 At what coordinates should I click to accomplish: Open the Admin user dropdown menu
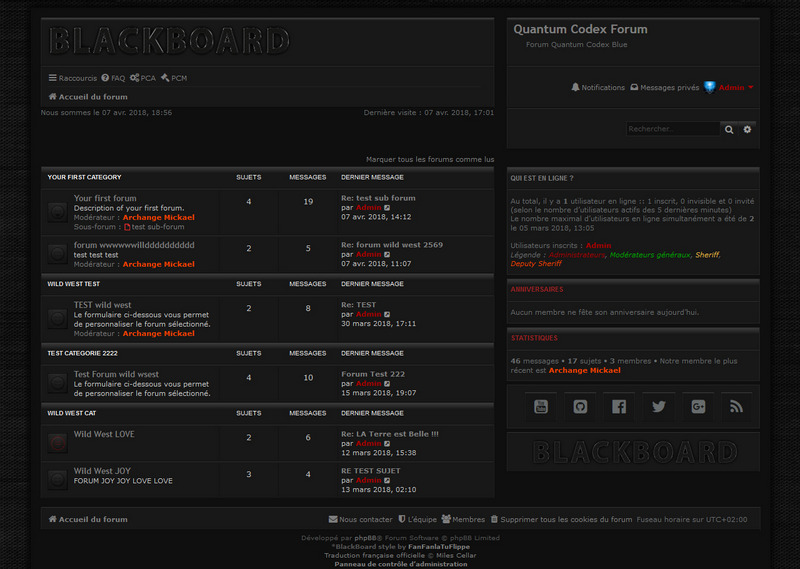(x=735, y=88)
